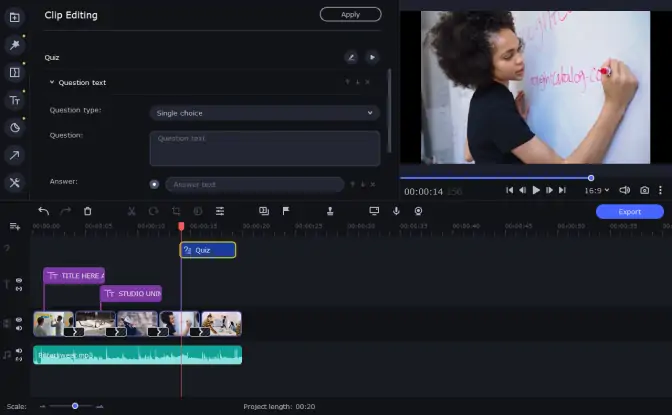Move the answer row up
The image size is (672, 415).
click(352, 184)
